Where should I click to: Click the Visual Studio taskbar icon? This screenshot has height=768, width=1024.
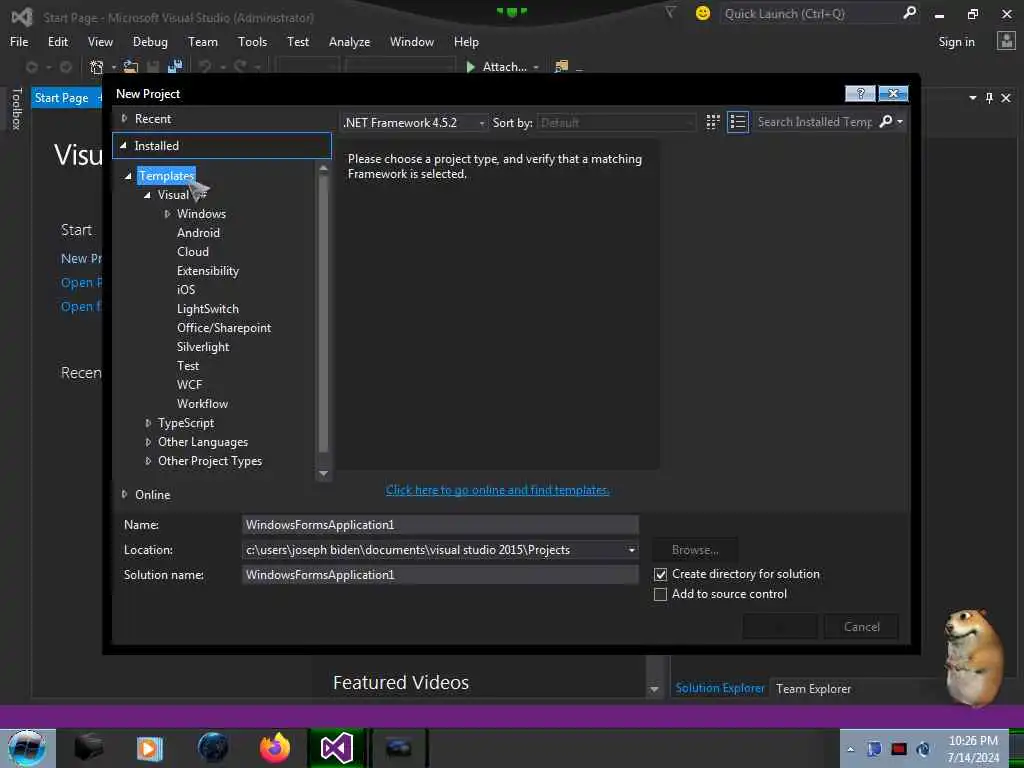tap(336, 748)
